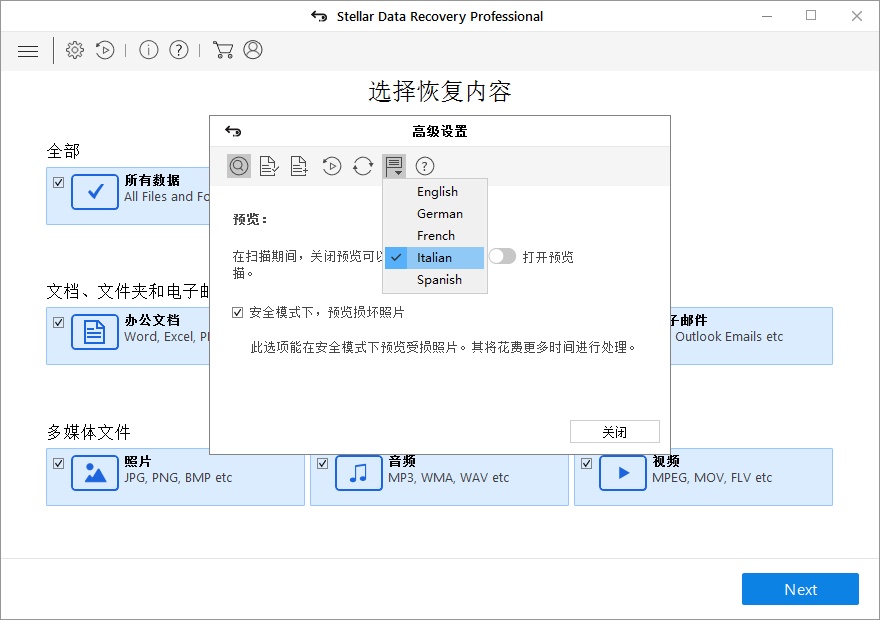Open the help question icon in dialog
The image size is (880, 620).
[425, 166]
